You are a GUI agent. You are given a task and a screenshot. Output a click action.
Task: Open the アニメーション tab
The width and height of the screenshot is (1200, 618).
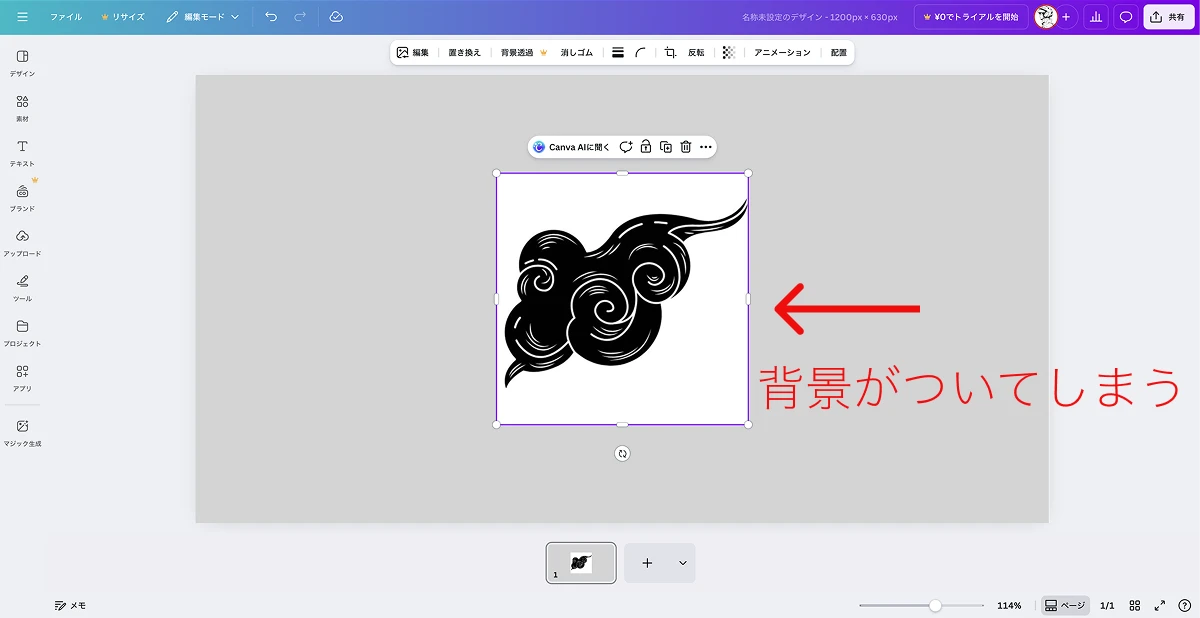(782, 53)
